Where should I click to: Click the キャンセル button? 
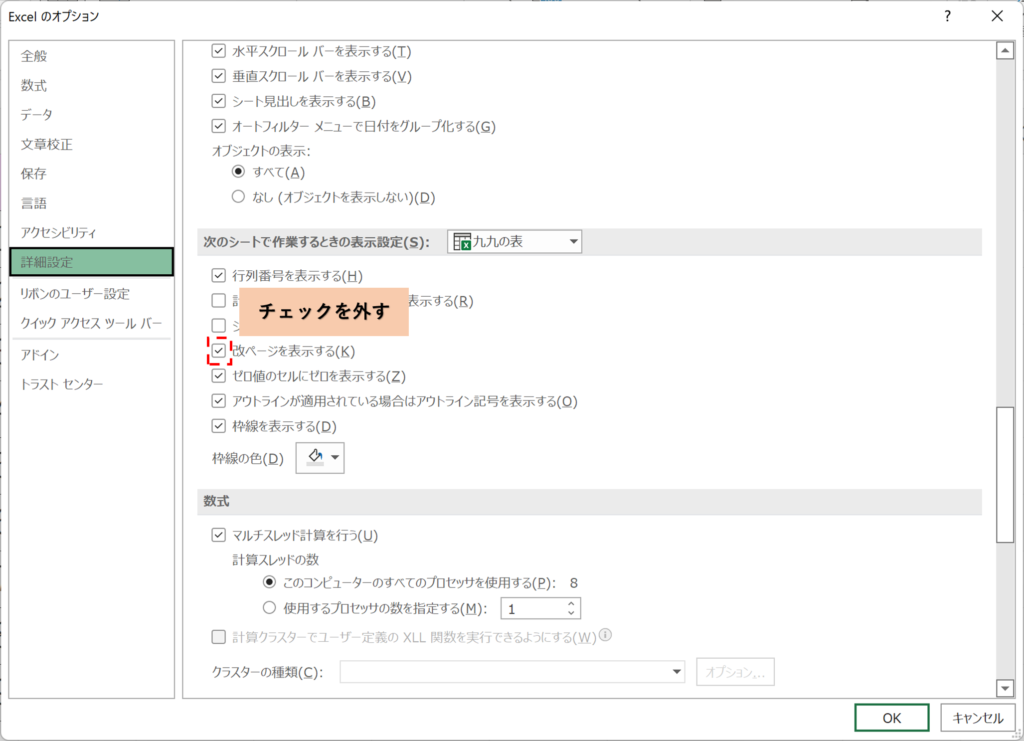[x=977, y=717]
